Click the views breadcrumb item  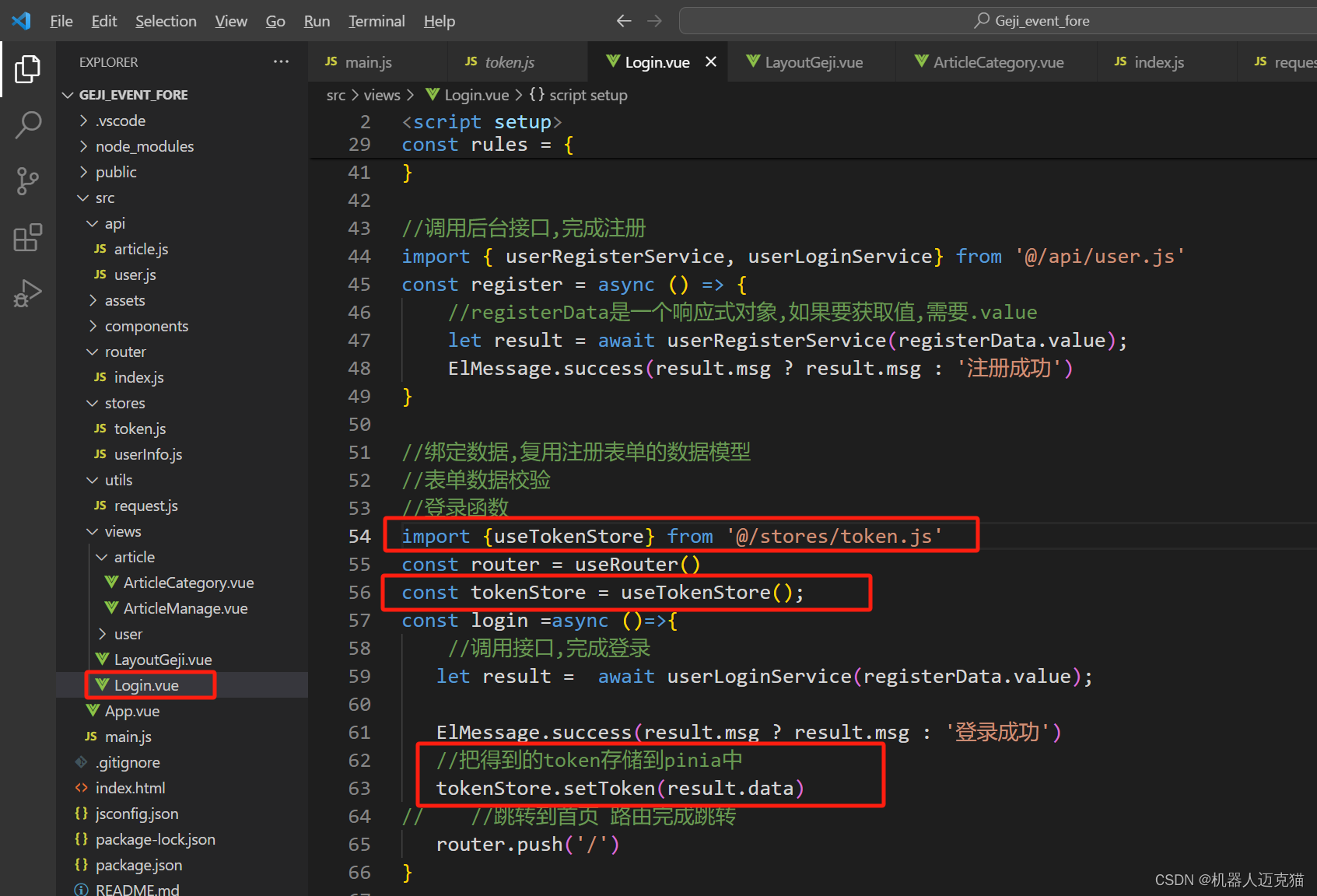[x=382, y=94]
